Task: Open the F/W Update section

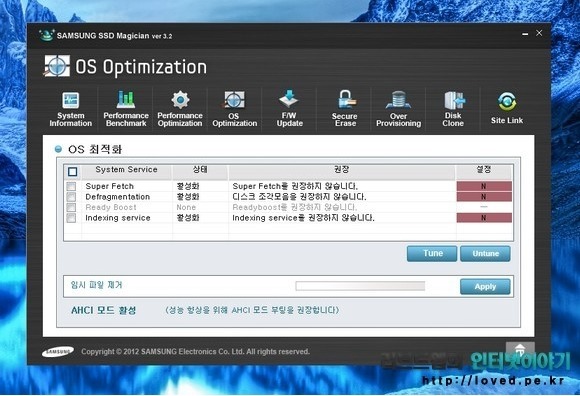Action: click(290, 108)
